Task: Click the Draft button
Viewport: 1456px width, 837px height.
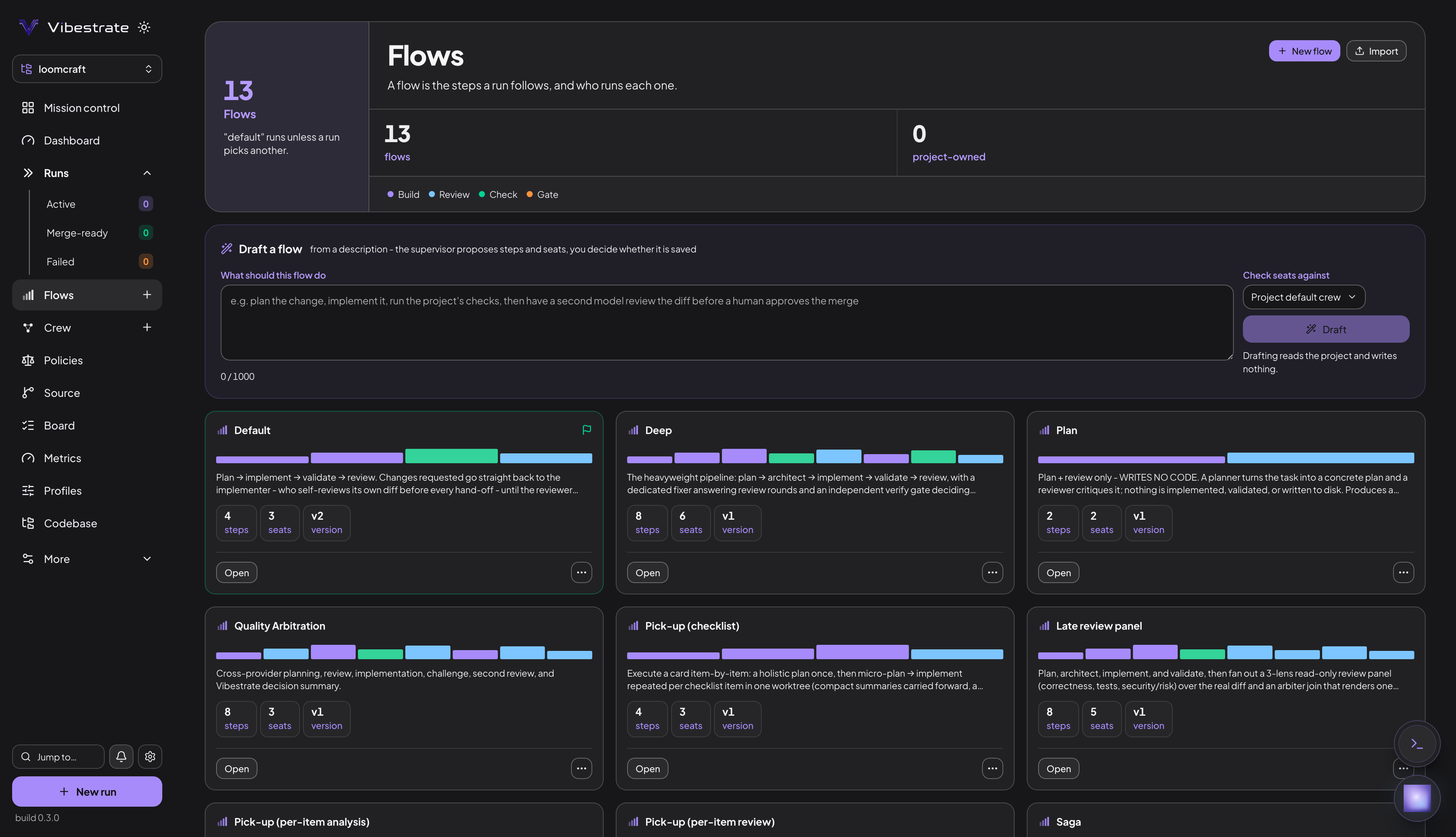Action: (x=1326, y=329)
